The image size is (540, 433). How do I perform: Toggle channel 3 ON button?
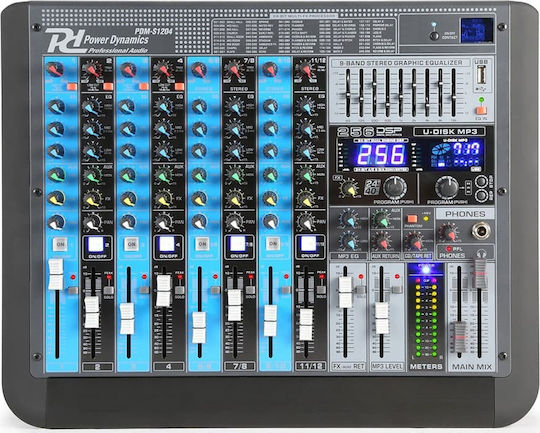click(x=132, y=244)
